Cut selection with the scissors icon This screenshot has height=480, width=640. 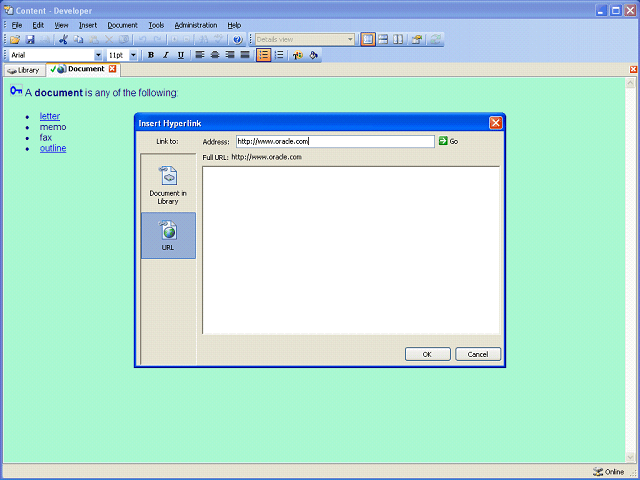63,40
